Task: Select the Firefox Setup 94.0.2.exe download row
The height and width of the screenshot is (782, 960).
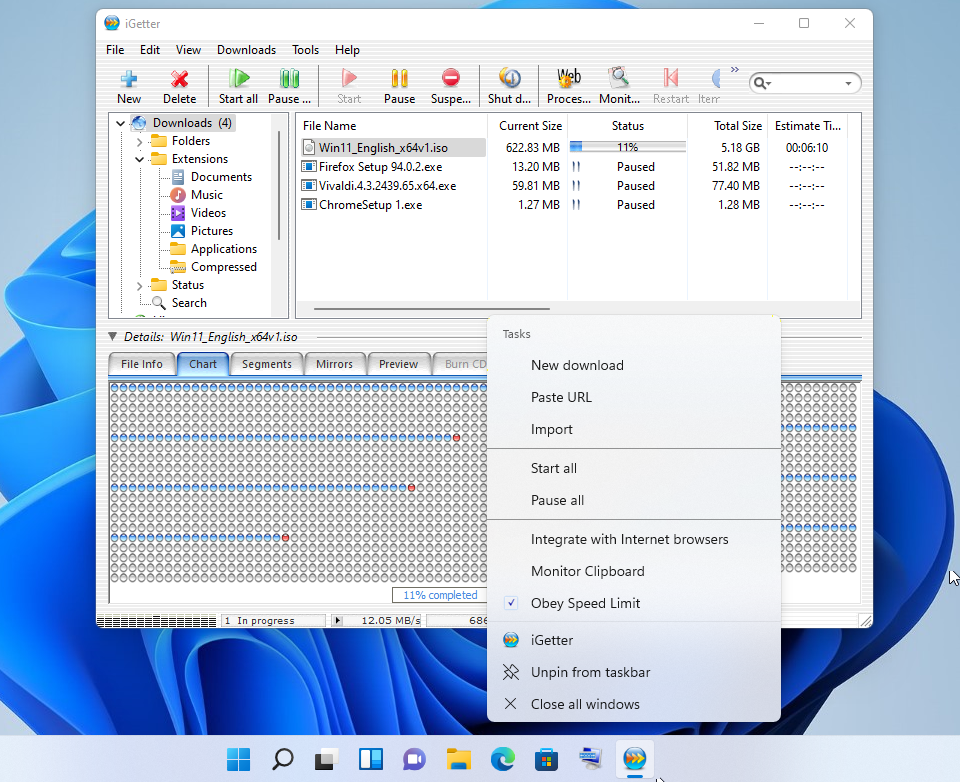Action: coord(380,167)
